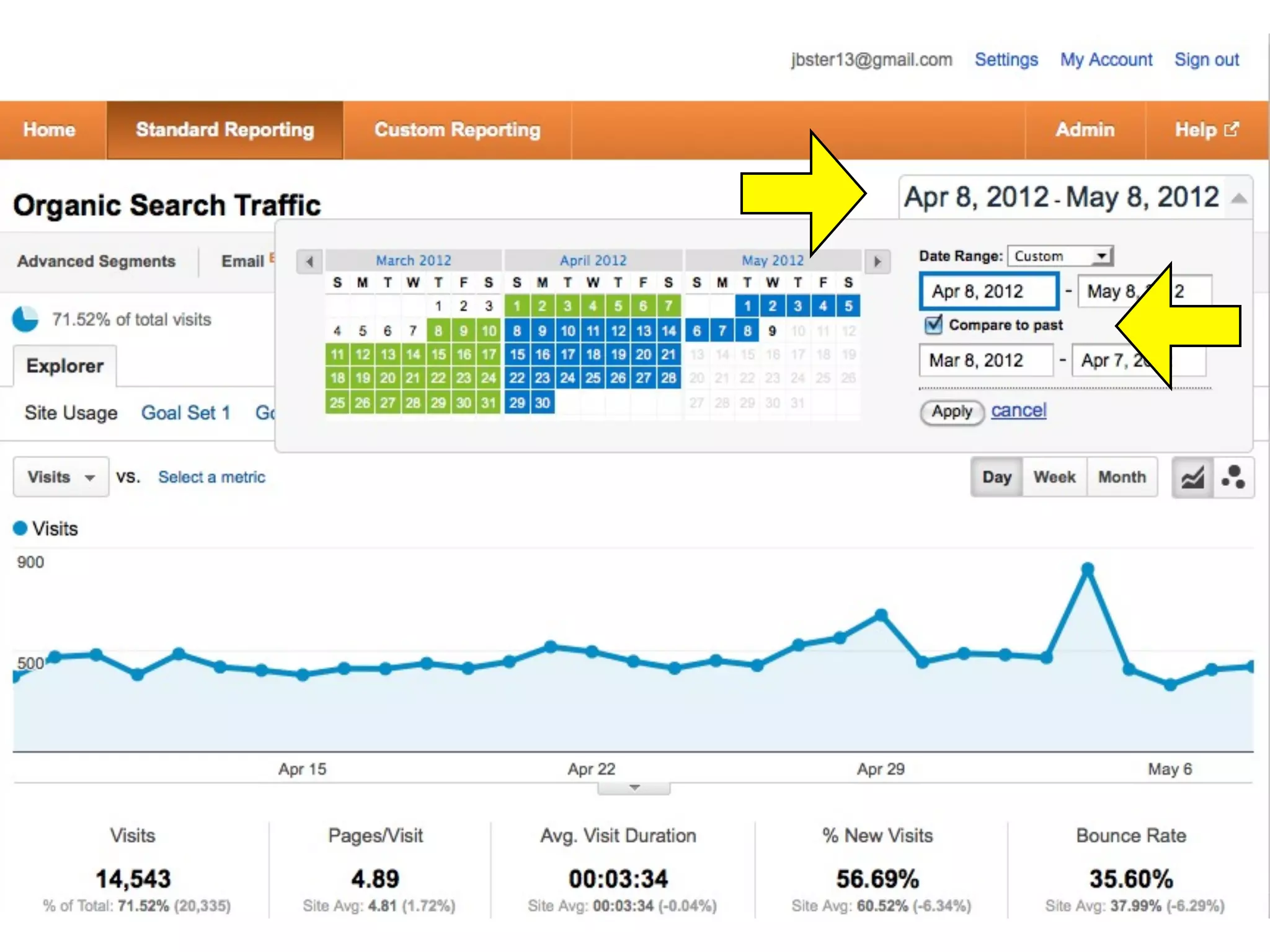Screen dimensions: 1270x952
Task: Open the Visits metric dropdown
Action: click(x=61, y=477)
